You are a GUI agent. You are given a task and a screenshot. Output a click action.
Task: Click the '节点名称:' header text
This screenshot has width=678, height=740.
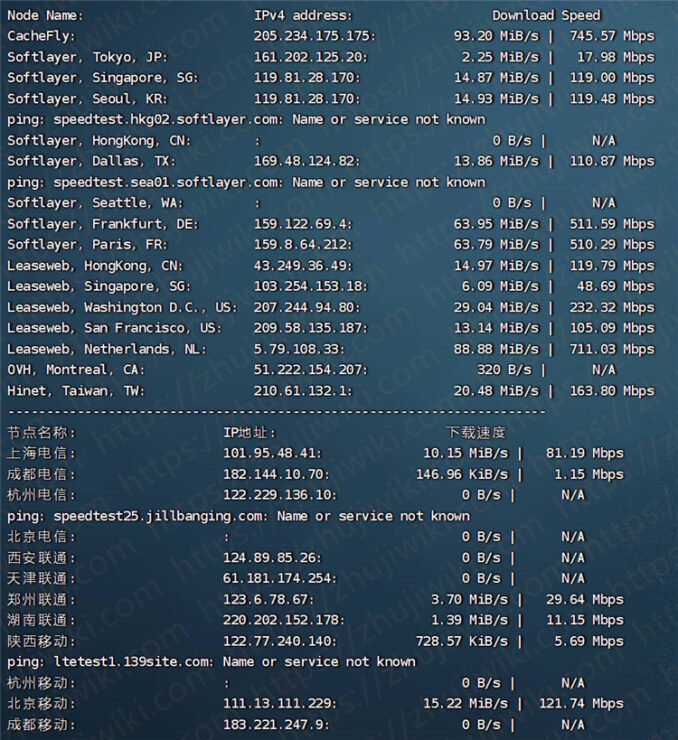pyautogui.click(x=42, y=433)
